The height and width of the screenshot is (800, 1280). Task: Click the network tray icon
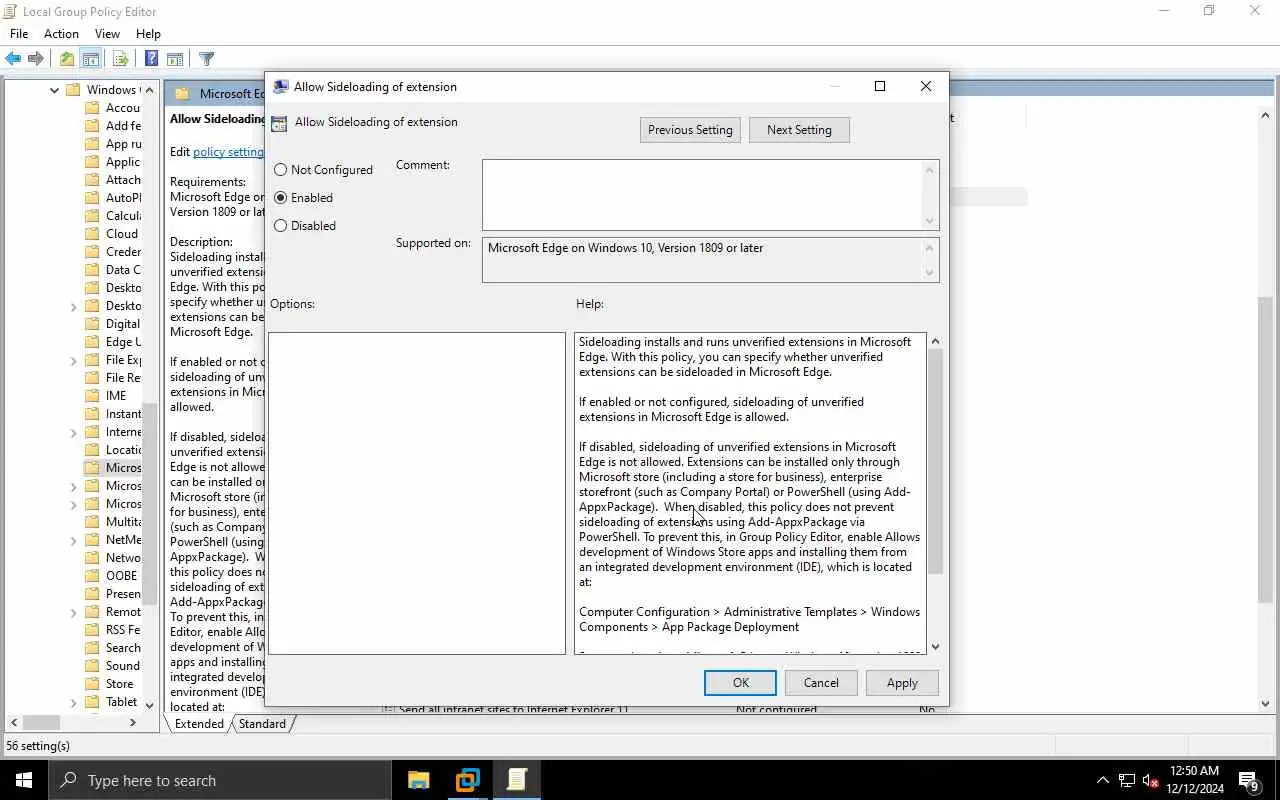(x=1127, y=780)
